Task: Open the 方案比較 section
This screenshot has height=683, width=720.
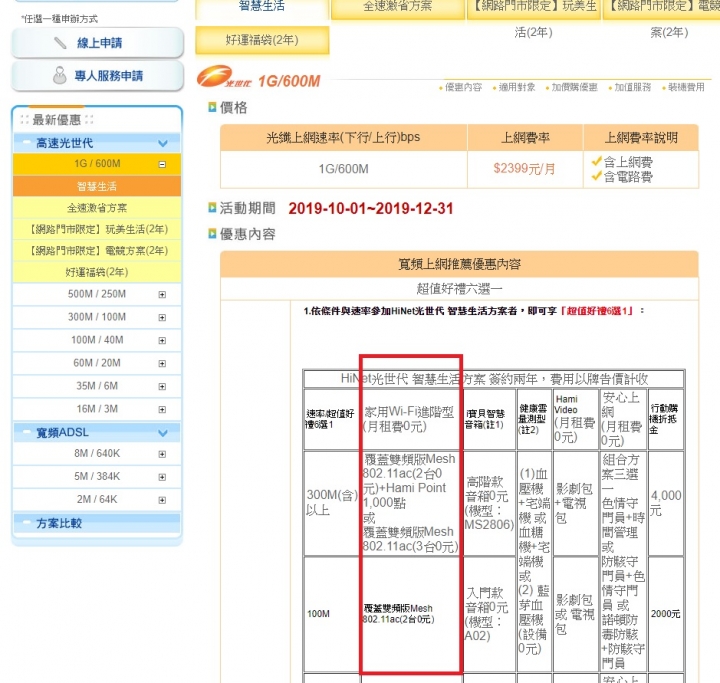Action: (97, 523)
